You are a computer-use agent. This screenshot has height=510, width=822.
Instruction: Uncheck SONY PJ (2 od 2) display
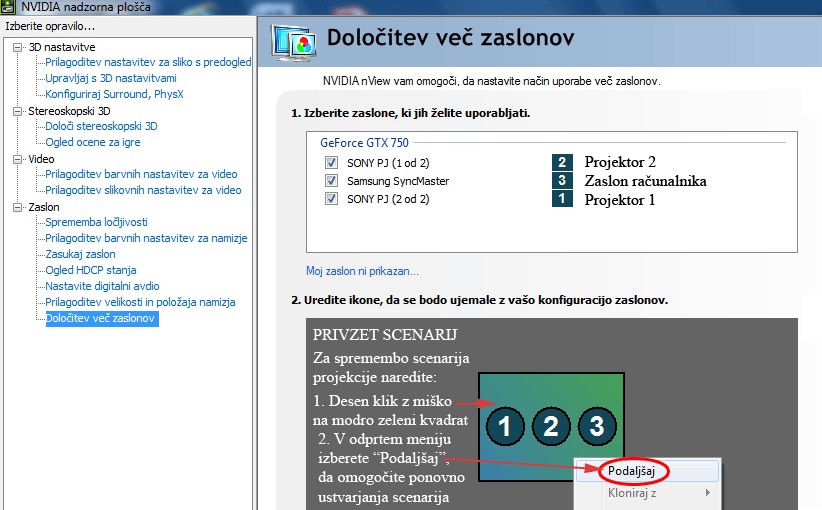(x=331, y=199)
